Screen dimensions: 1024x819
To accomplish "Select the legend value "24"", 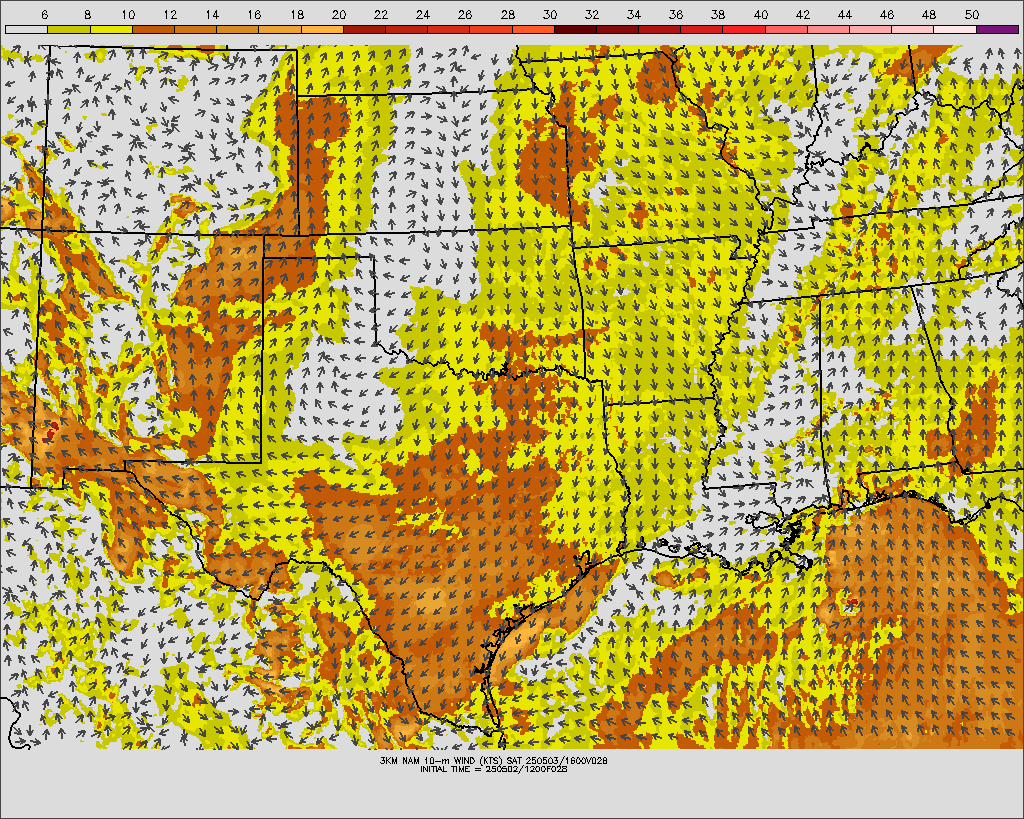I will [x=423, y=14].
